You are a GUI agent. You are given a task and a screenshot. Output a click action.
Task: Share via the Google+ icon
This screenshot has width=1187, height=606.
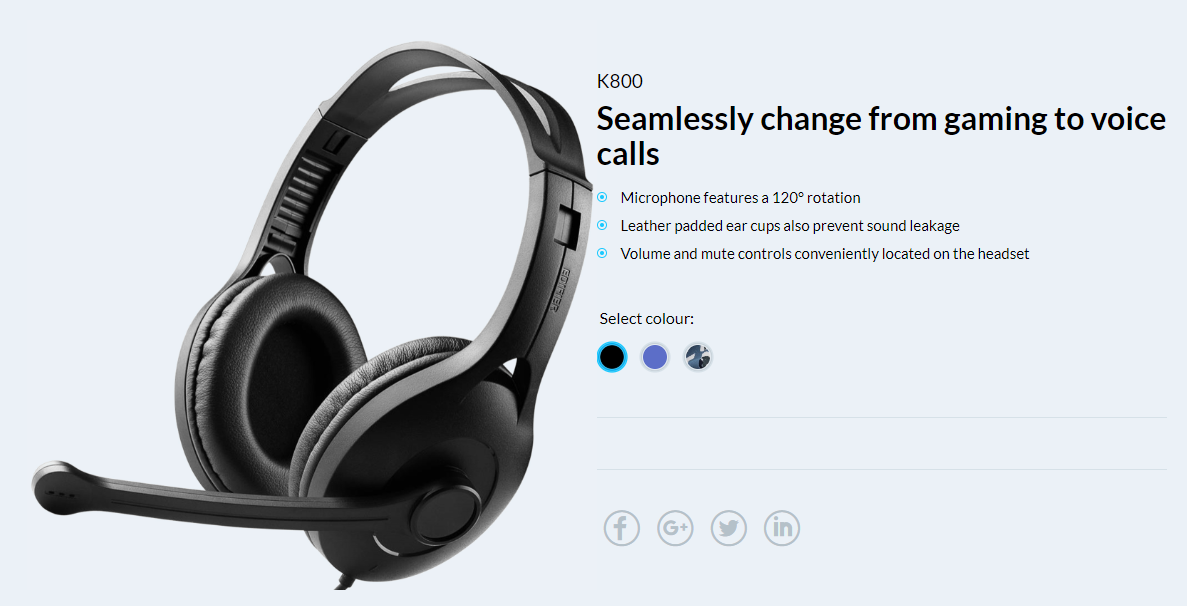click(675, 528)
